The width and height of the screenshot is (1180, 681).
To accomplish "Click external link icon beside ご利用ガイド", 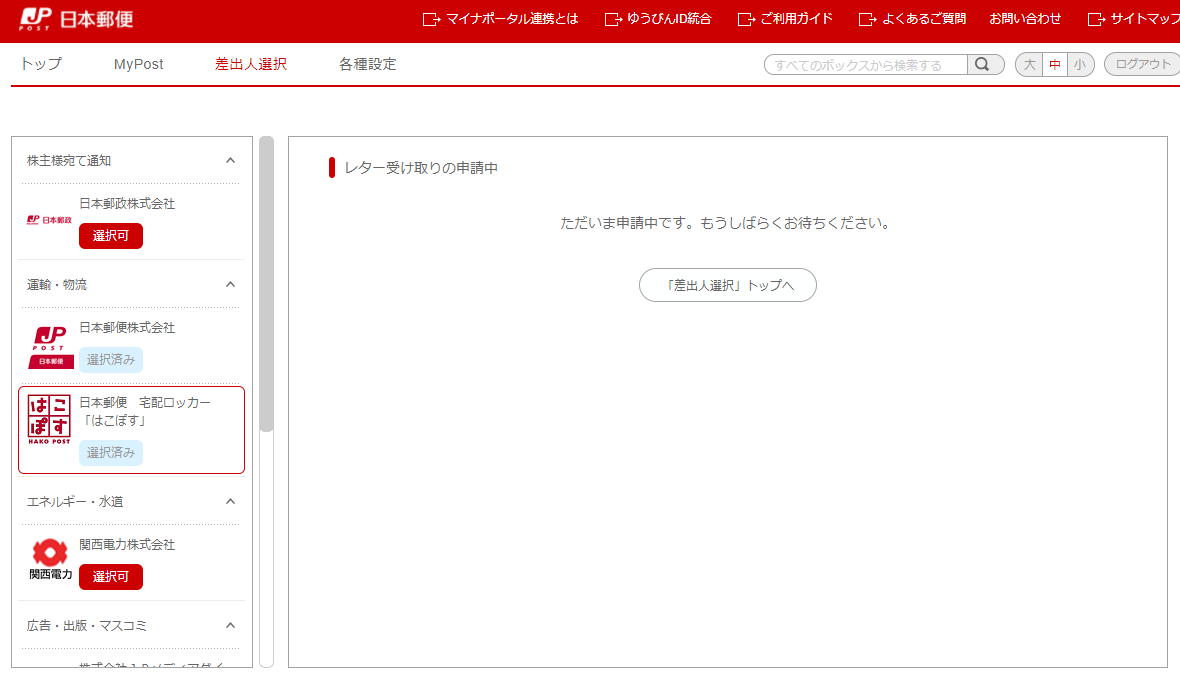I will point(746,20).
